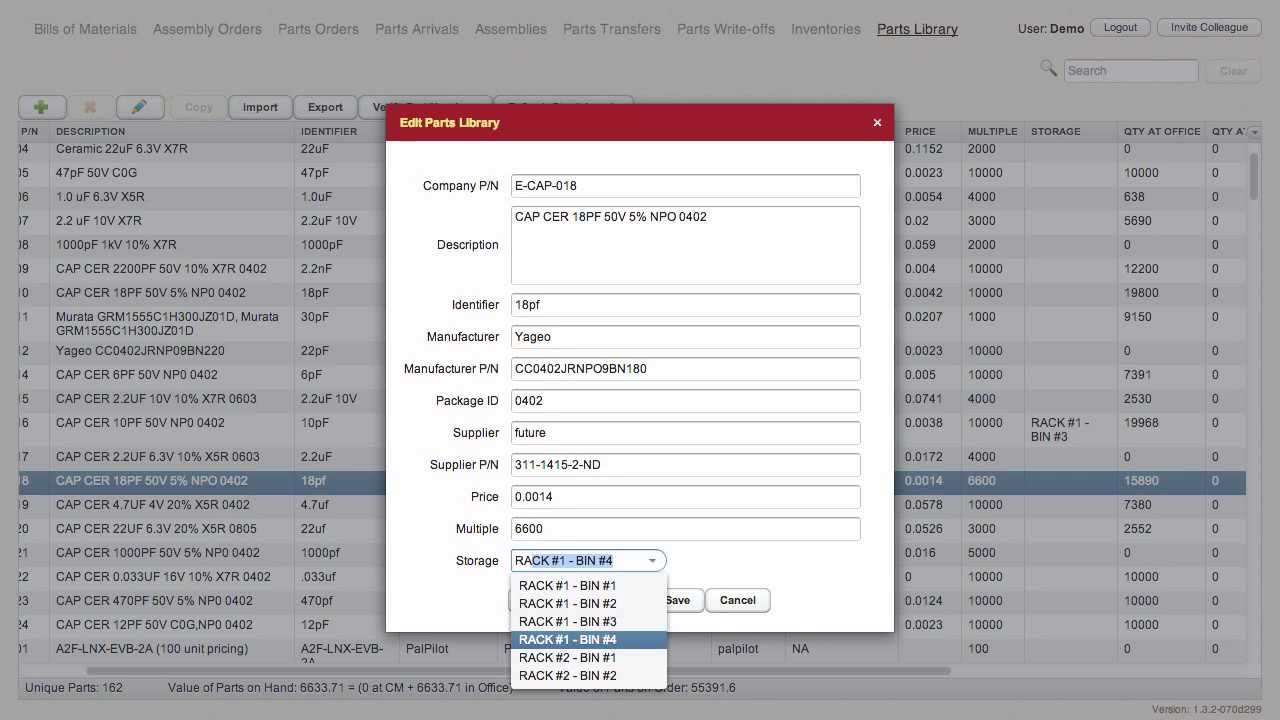Click the Manufacturer field showing Yageo
1280x720 pixels.
click(685, 337)
